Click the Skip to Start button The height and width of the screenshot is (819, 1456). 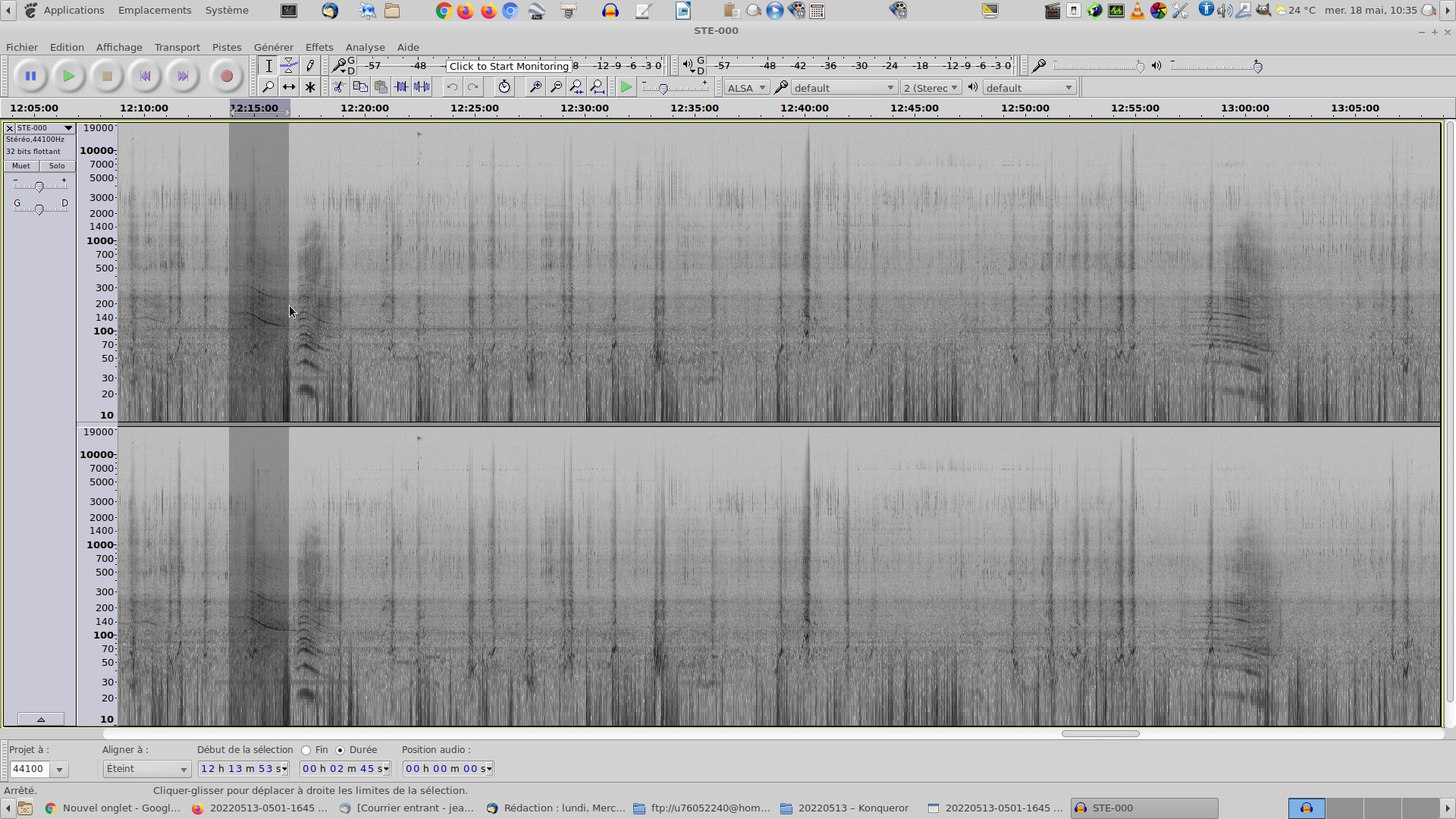(x=145, y=76)
